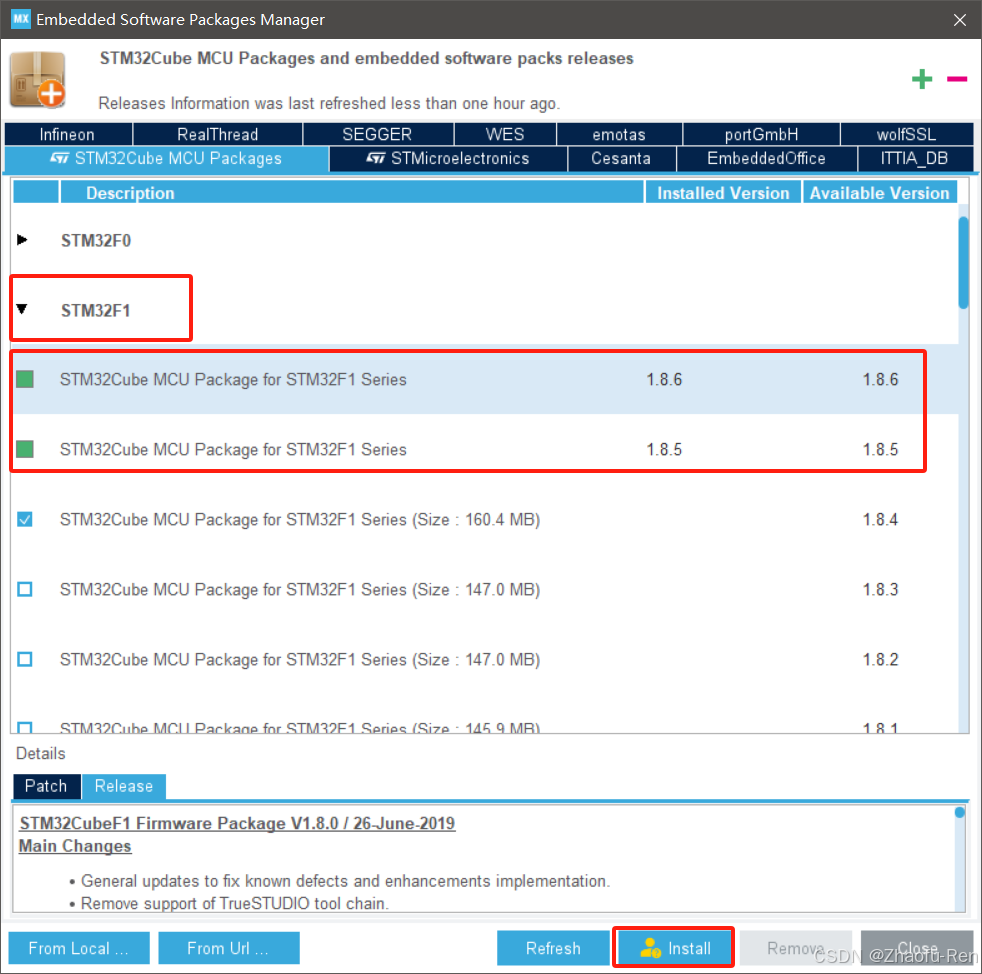Click the Description column header

coord(351,193)
